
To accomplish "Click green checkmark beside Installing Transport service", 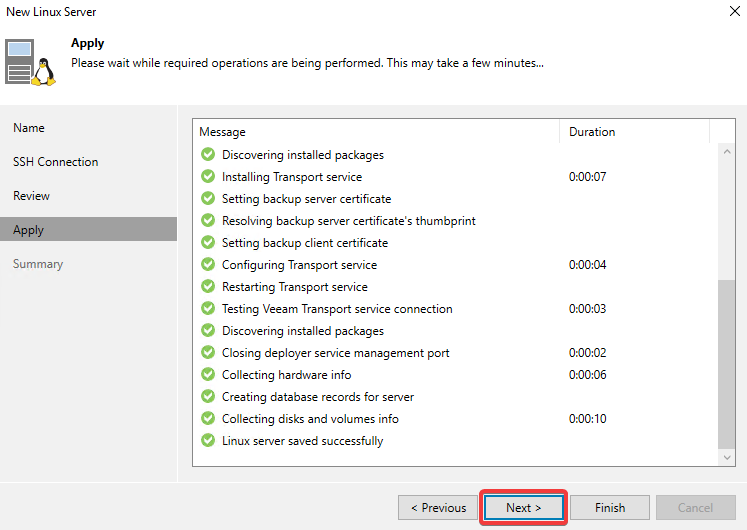I will [x=208, y=176].
